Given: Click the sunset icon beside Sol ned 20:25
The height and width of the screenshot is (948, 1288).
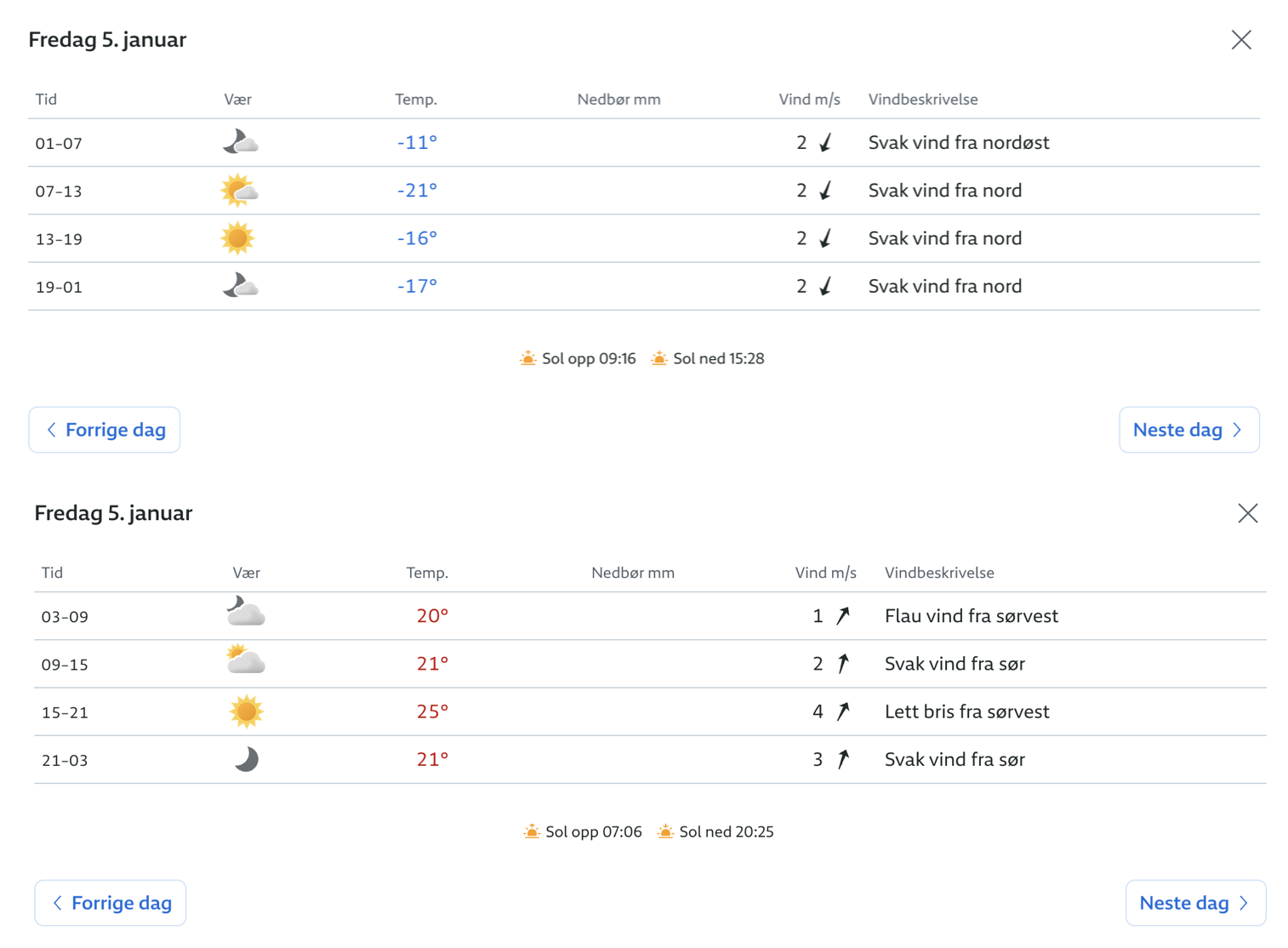Looking at the screenshot, I should click(665, 831).
